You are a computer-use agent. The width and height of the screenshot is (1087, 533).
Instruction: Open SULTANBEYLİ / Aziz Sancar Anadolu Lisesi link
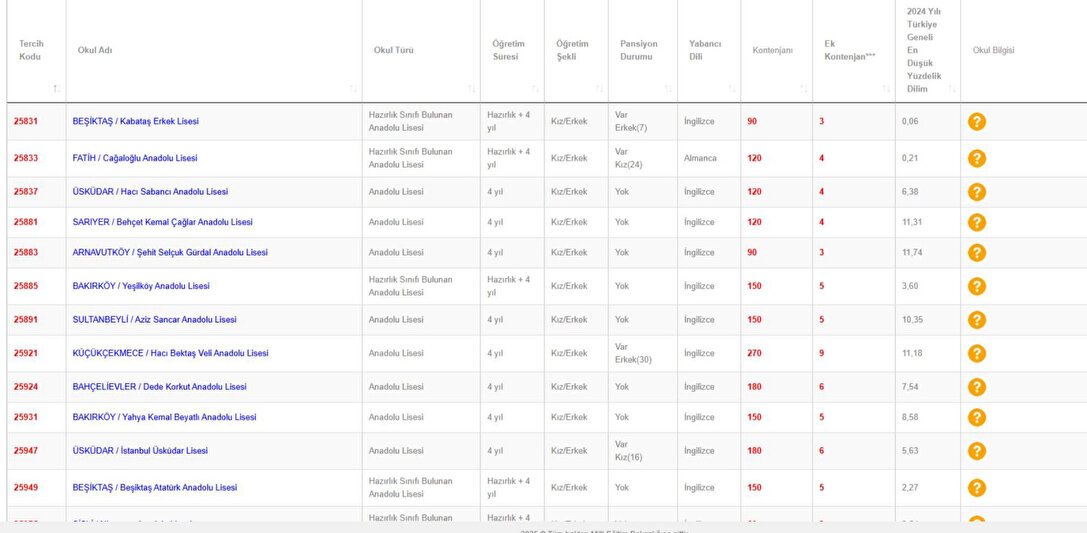pos(154,320)
